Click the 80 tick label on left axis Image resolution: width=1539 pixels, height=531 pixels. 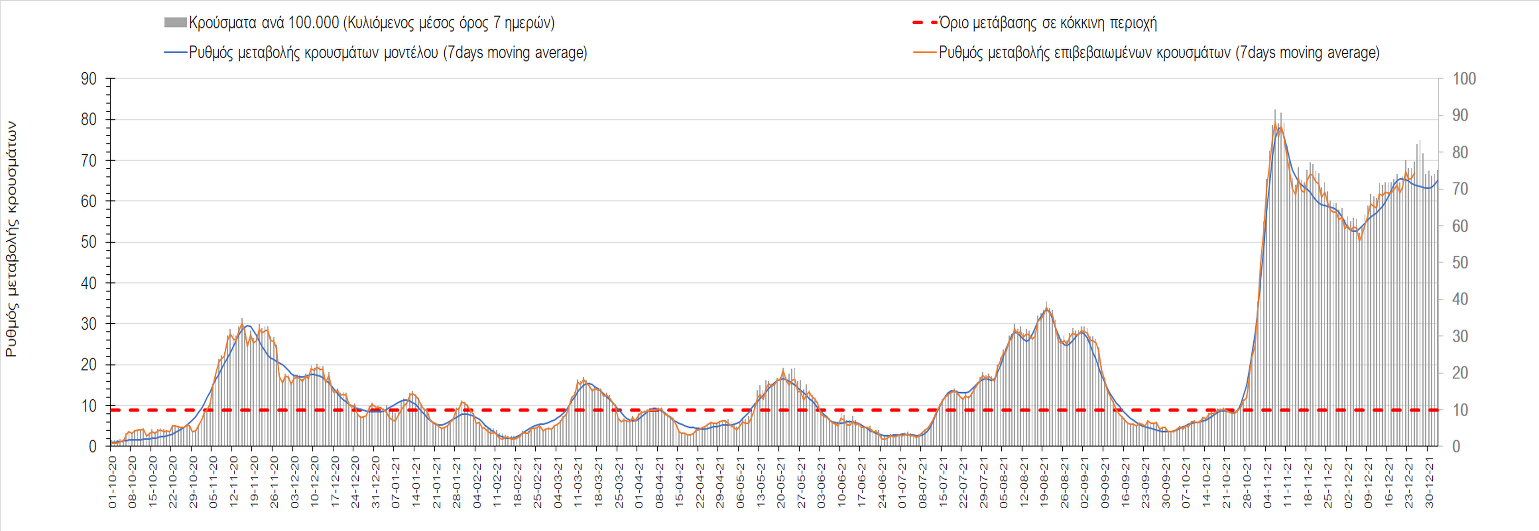coord(90,120)
